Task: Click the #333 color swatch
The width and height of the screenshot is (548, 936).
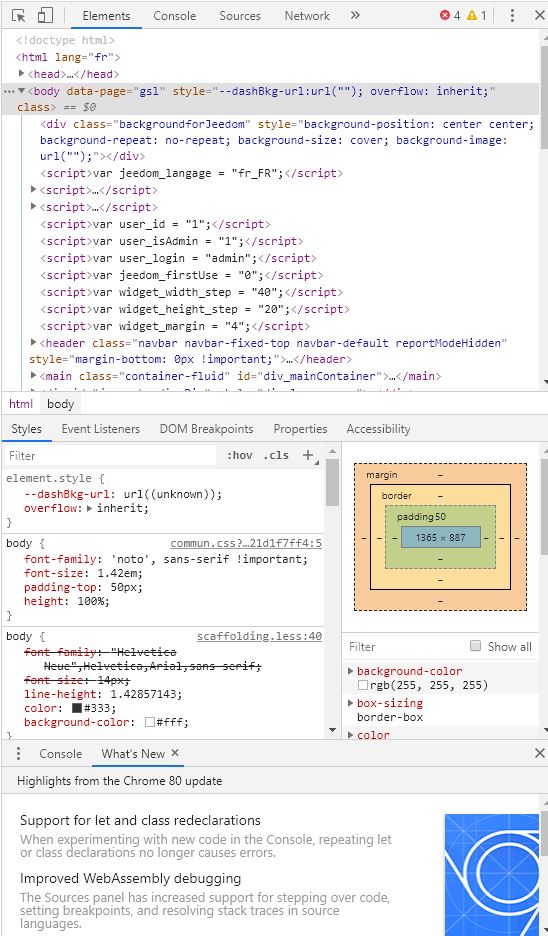Action: [77, 708]
